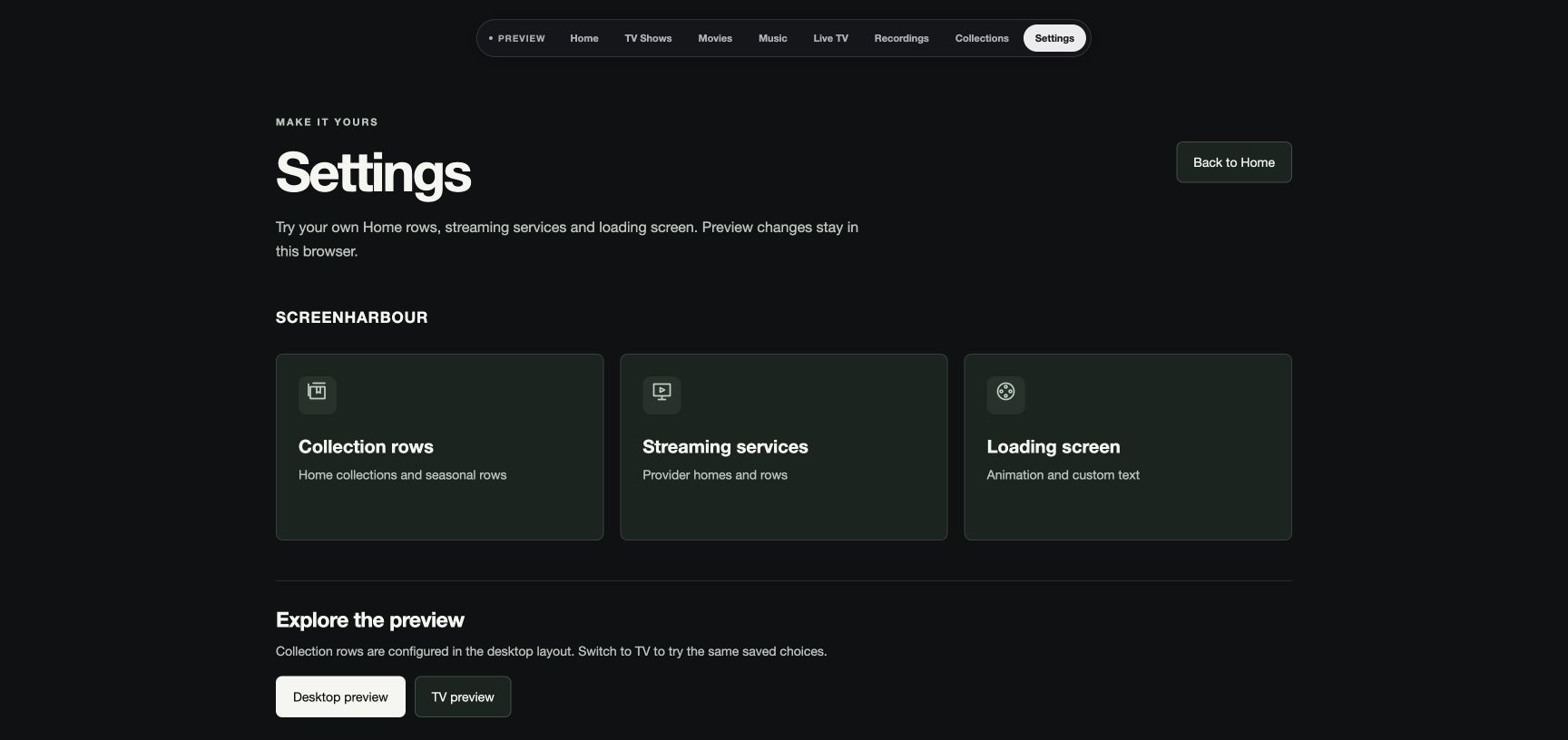Go to the Movies tab
The height and width of the screenshot is (740, 1568).
click(715, 38)
